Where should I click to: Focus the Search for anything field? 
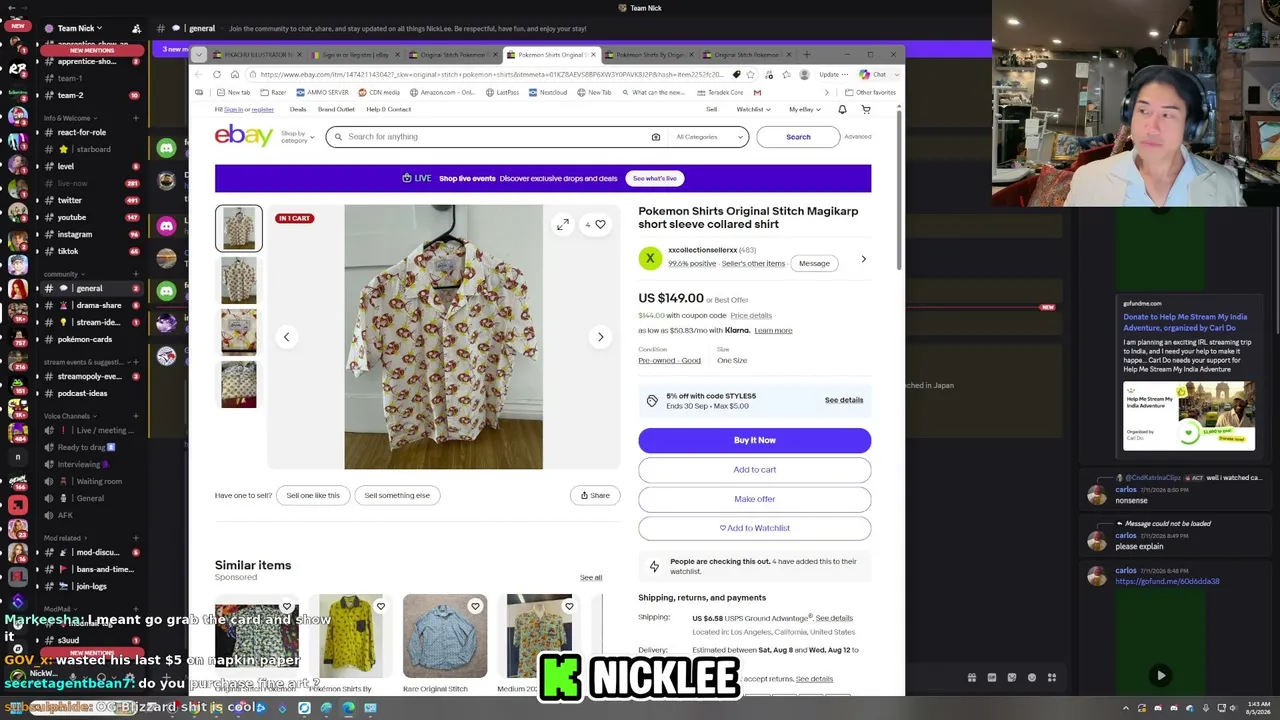point(498,137)
